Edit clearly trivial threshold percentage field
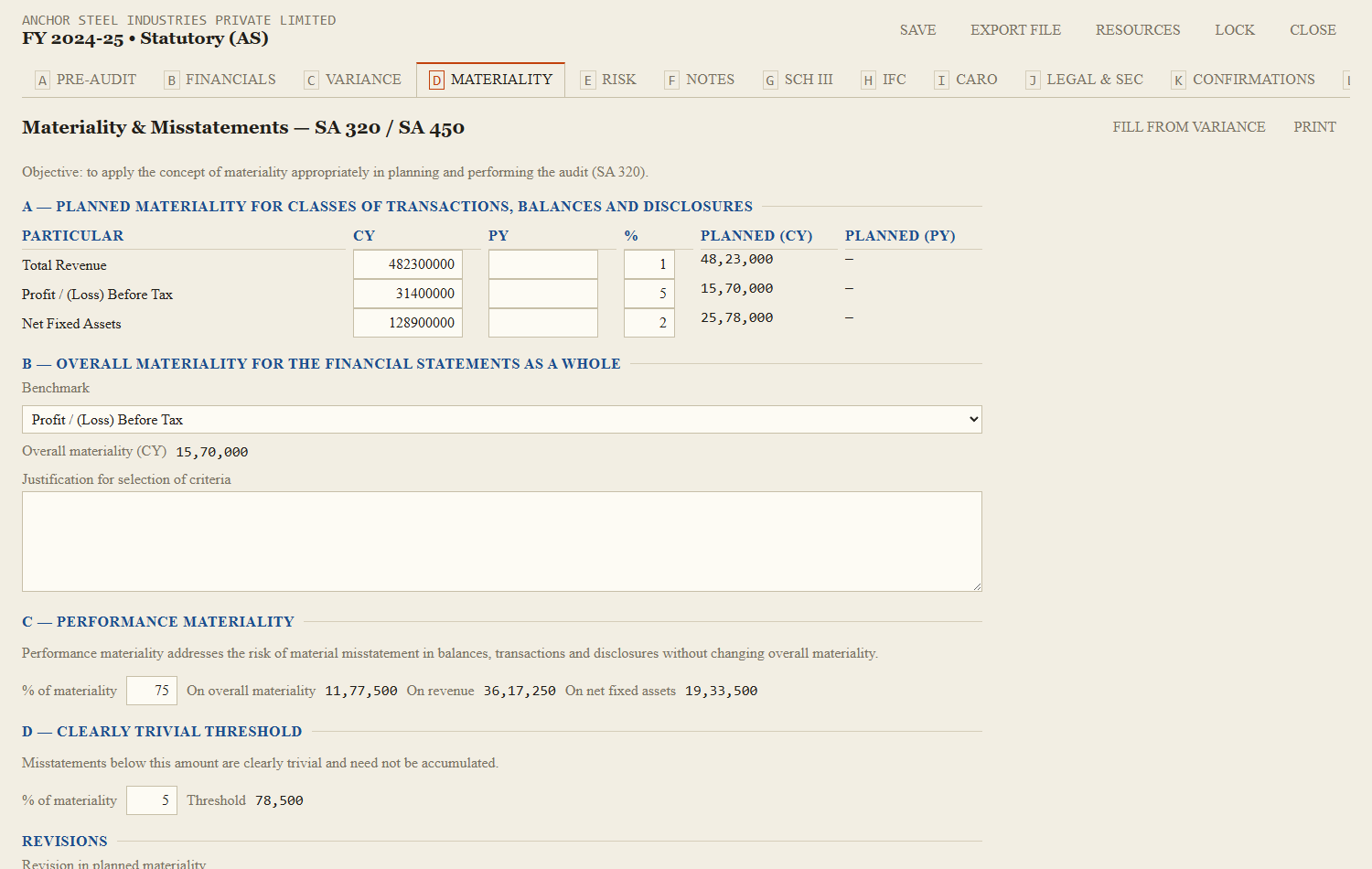The height and width of the screenshot is (869, 1372). point(152,800)
